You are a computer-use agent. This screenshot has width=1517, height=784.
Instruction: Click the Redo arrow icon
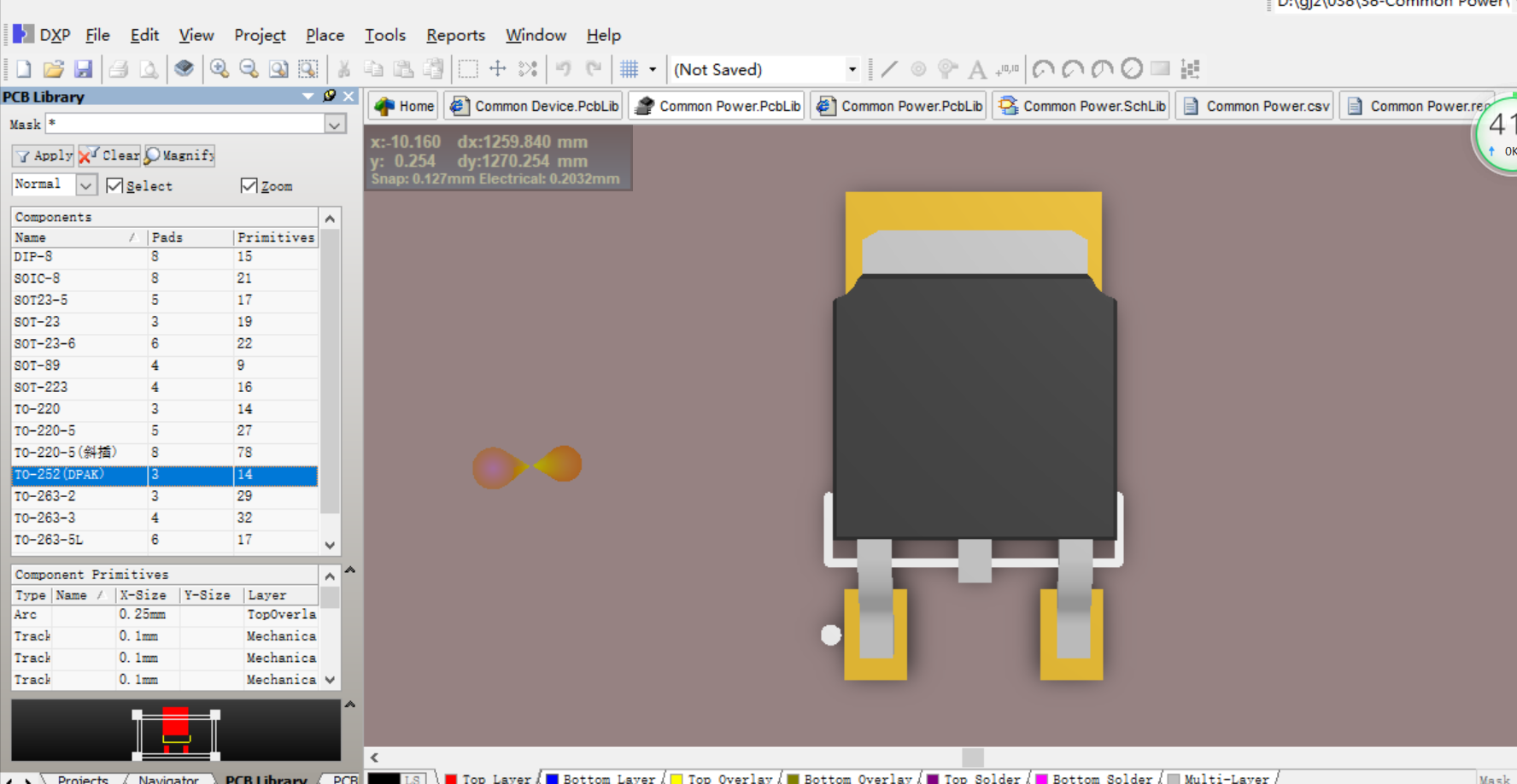(x=594, y=69)
